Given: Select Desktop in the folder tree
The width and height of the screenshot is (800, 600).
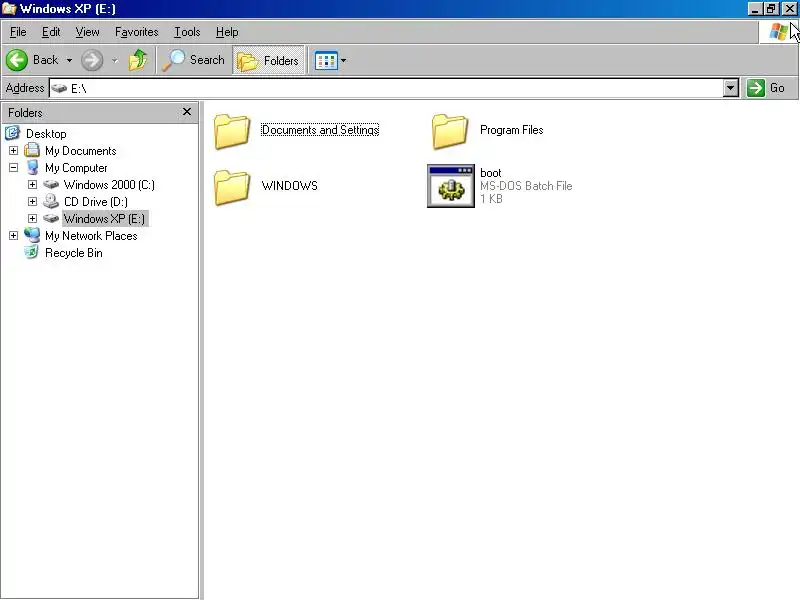Looking at the screenshot, I should 46,134.
